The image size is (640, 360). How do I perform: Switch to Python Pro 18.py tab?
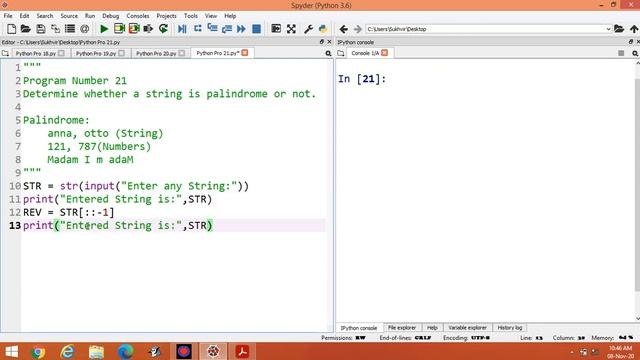[x=36, y=53]
